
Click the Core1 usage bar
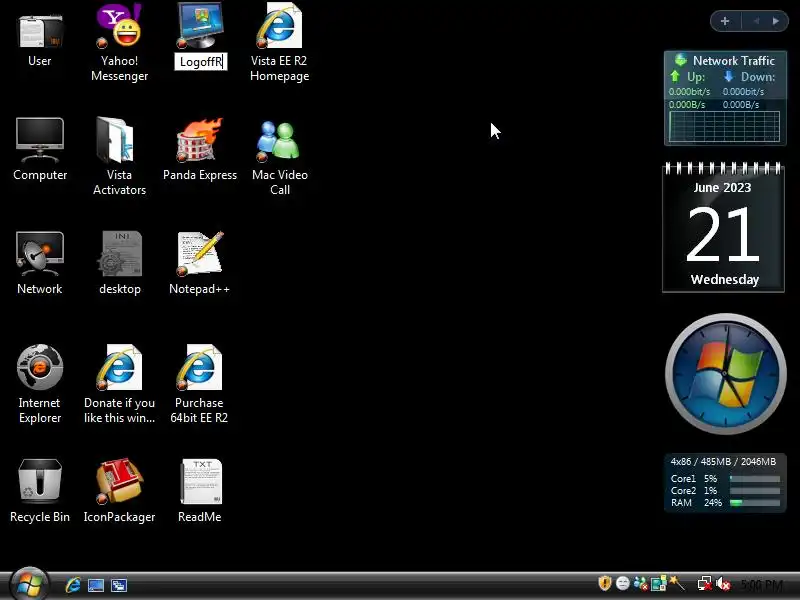(755, 479)
